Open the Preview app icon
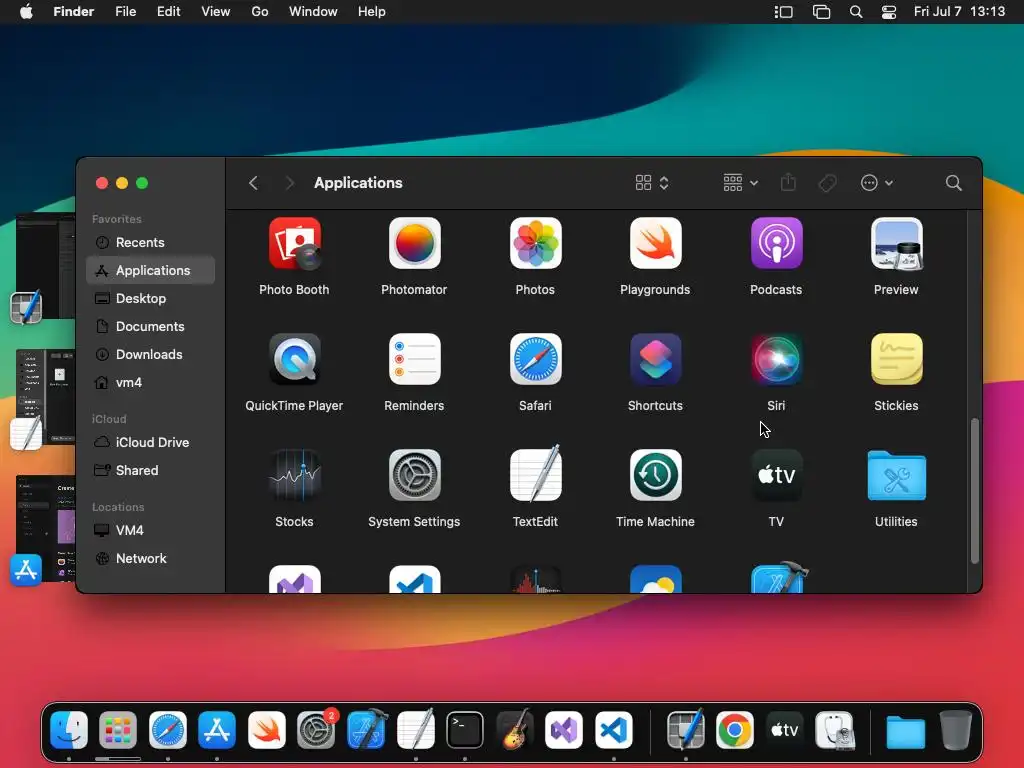Image resolution: width=1024 pixels, height=768 pixels. 896,244
